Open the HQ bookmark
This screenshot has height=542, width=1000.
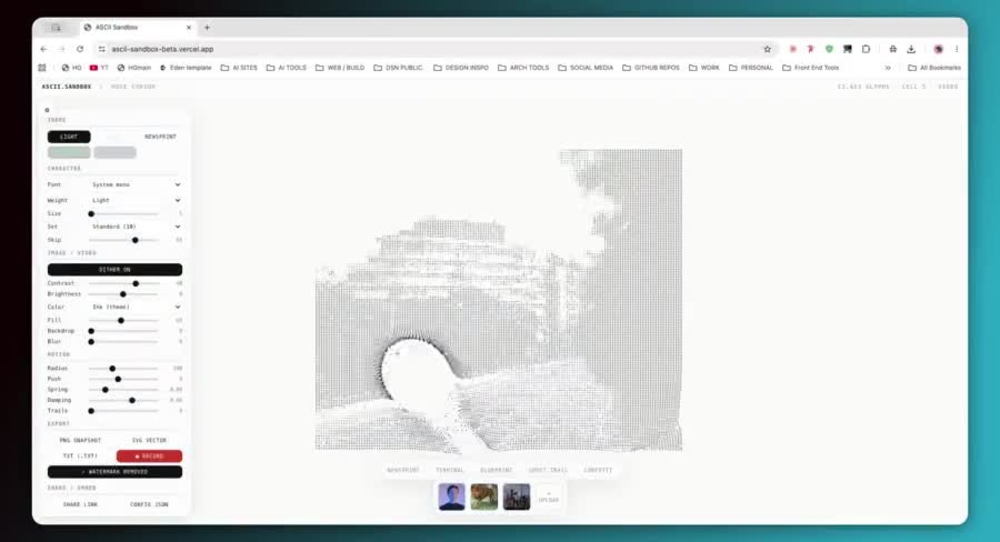pos(71,68)
